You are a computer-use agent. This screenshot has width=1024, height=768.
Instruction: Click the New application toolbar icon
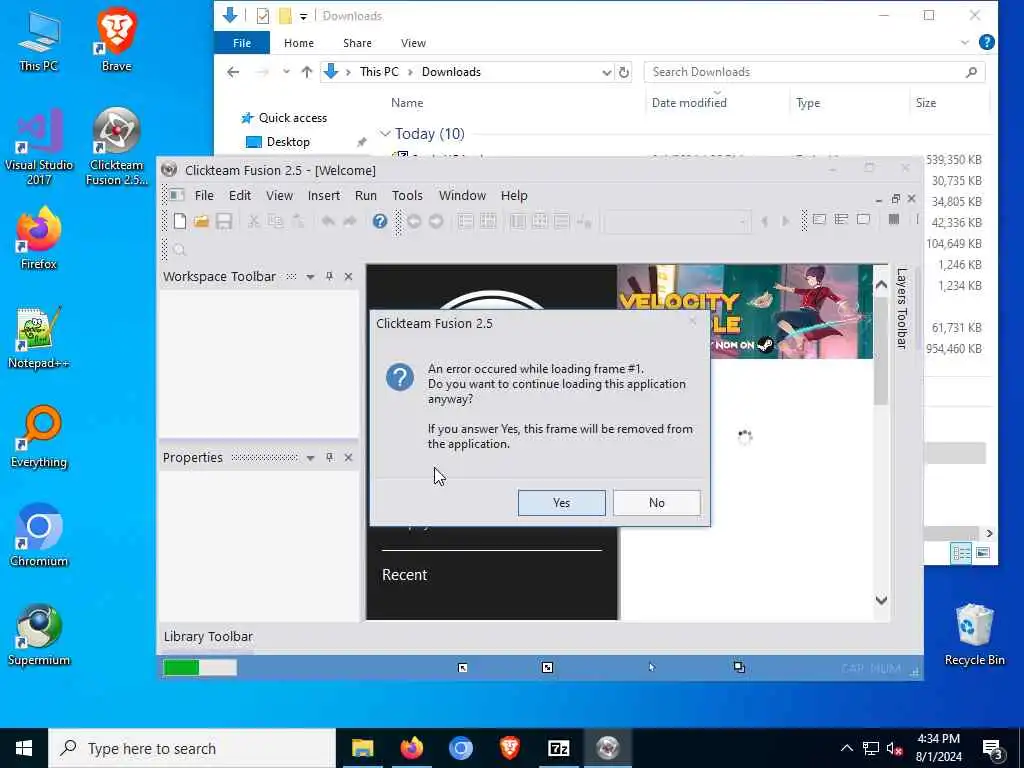180,221
